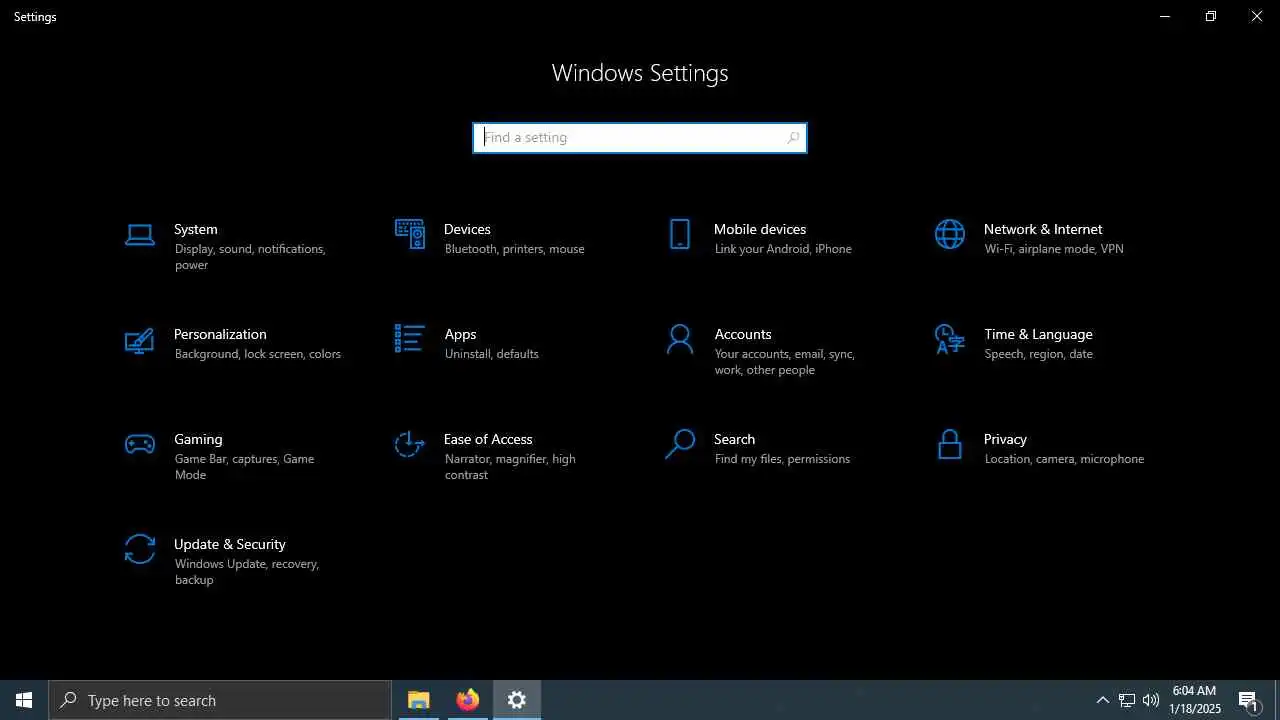
Task: Open the network status tray icon
Action: pyautogui.click(x=1127, y=700)
